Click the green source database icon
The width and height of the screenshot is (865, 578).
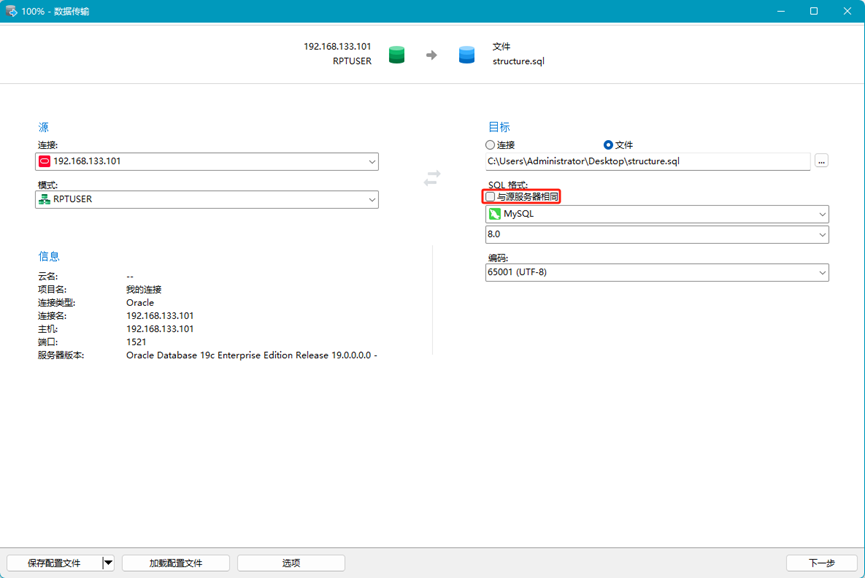point(397,55)
